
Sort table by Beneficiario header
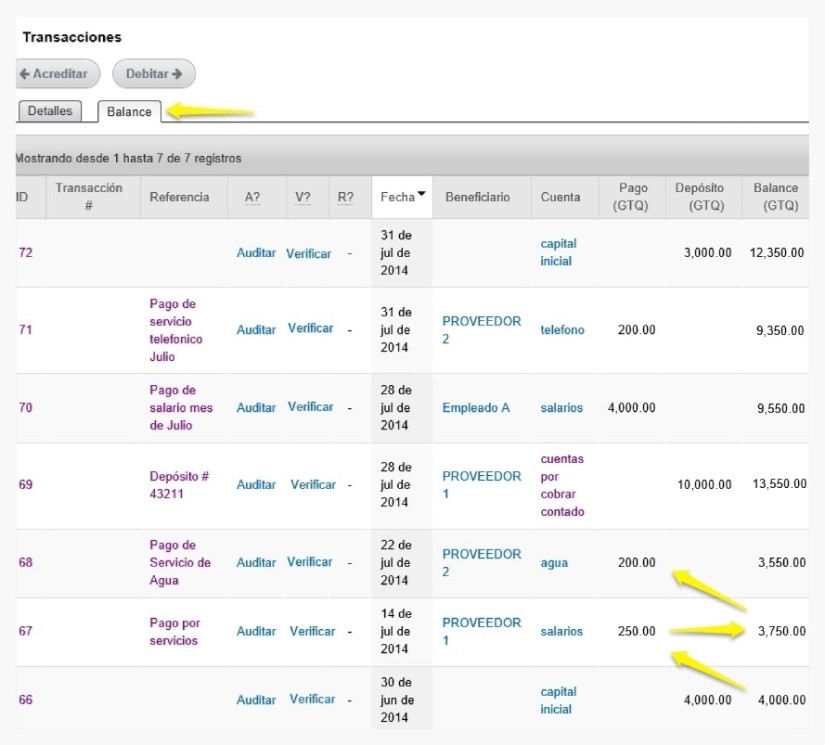[x=477, y=197]
